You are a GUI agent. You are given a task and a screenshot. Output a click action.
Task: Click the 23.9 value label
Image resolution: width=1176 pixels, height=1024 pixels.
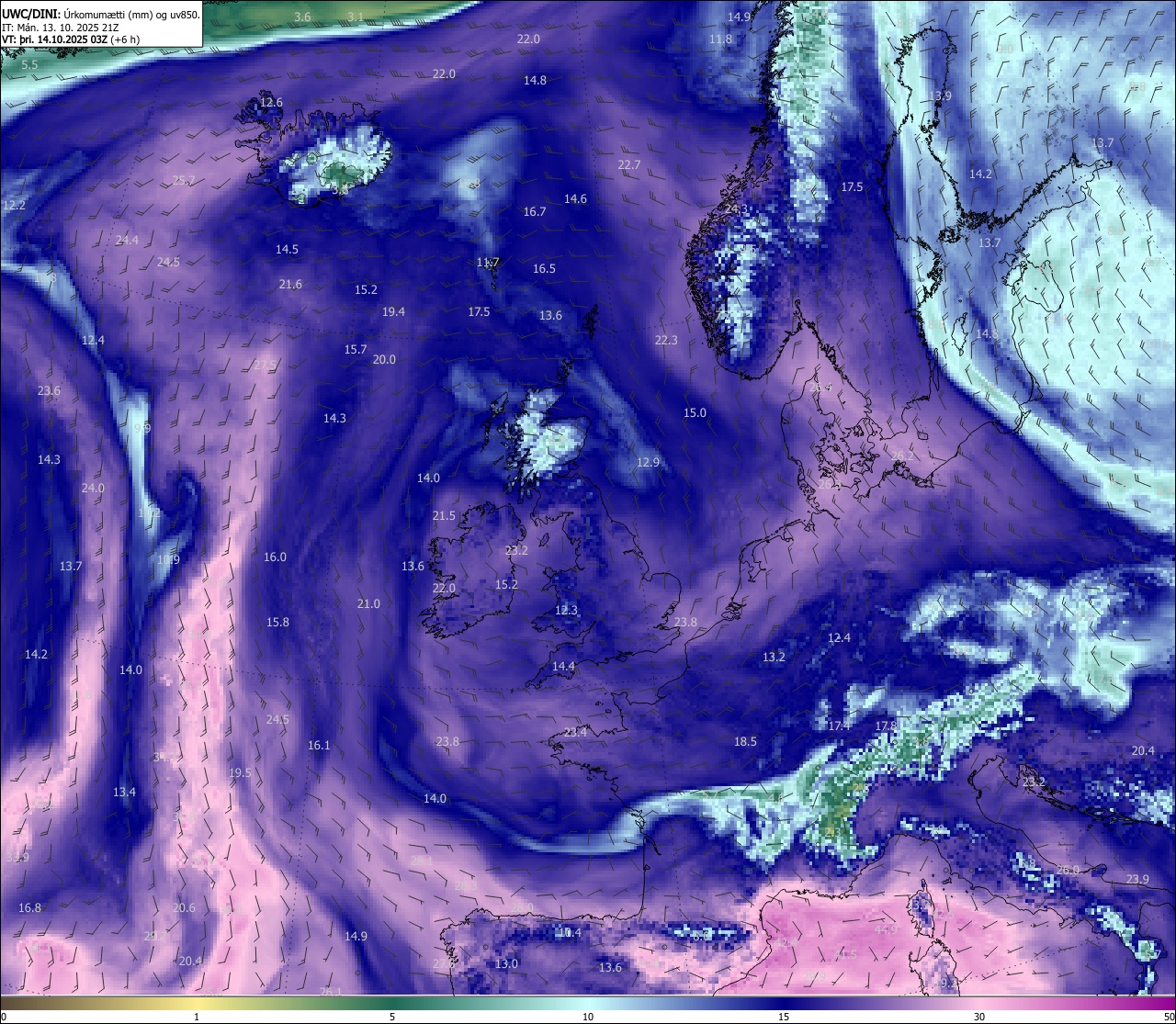tap(1137, 879)
